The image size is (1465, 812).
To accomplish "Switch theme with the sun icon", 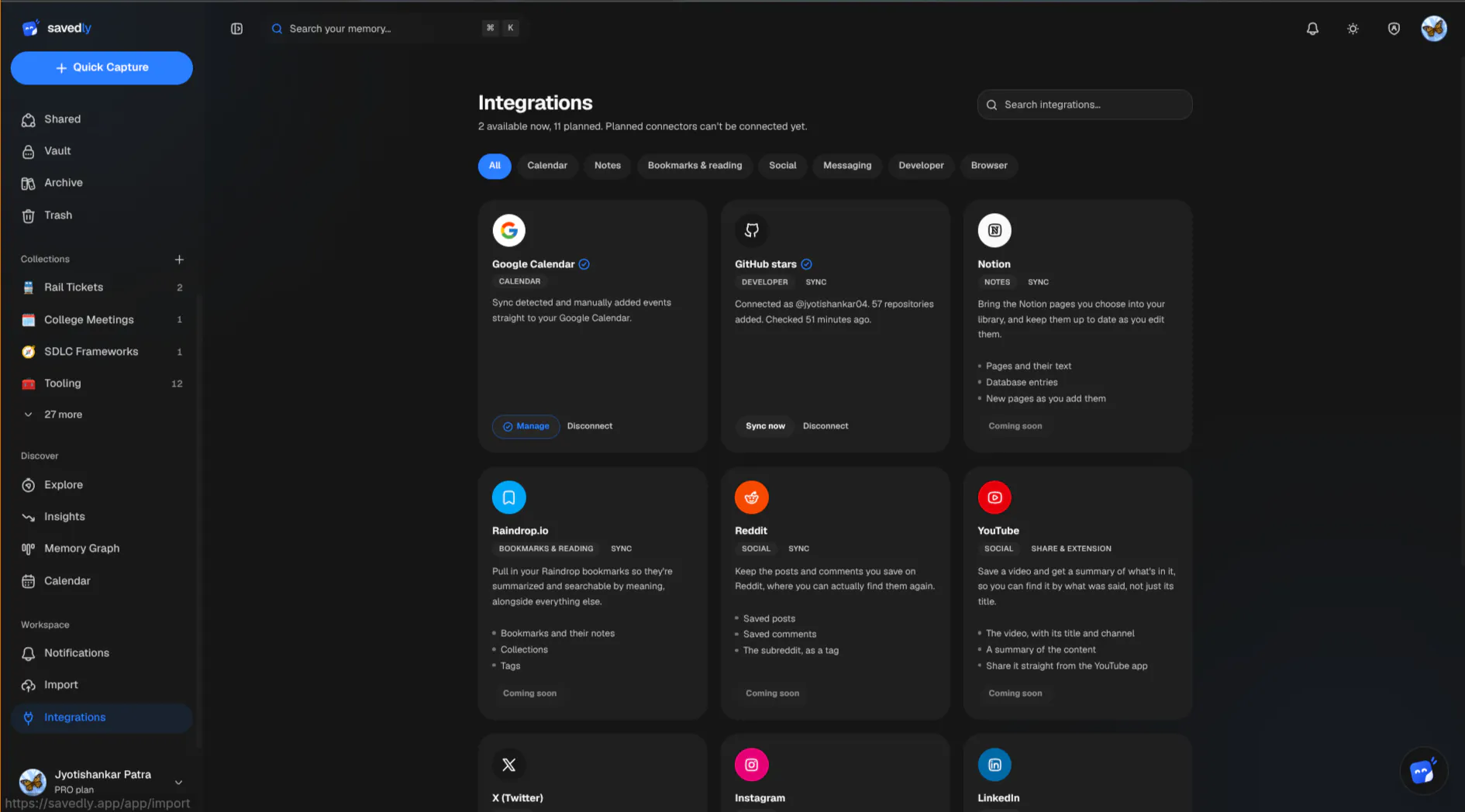I will pos(1353,29).
